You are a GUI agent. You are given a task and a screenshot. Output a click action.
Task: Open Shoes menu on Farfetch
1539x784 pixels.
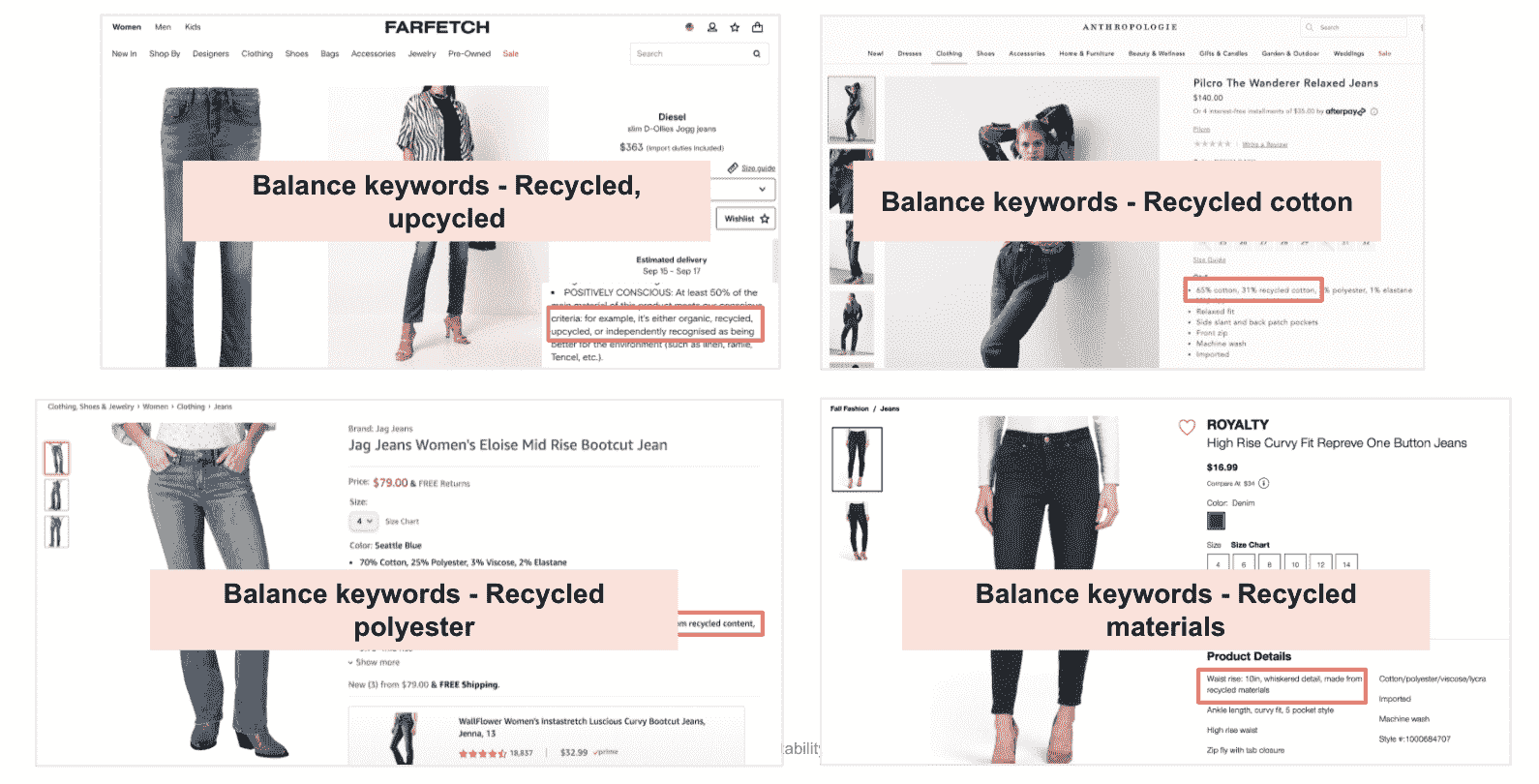tap(296, 54)
